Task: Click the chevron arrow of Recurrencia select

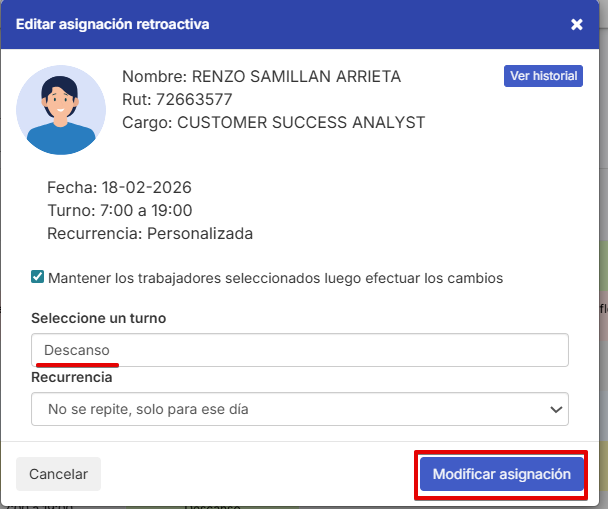Action: 556,409
